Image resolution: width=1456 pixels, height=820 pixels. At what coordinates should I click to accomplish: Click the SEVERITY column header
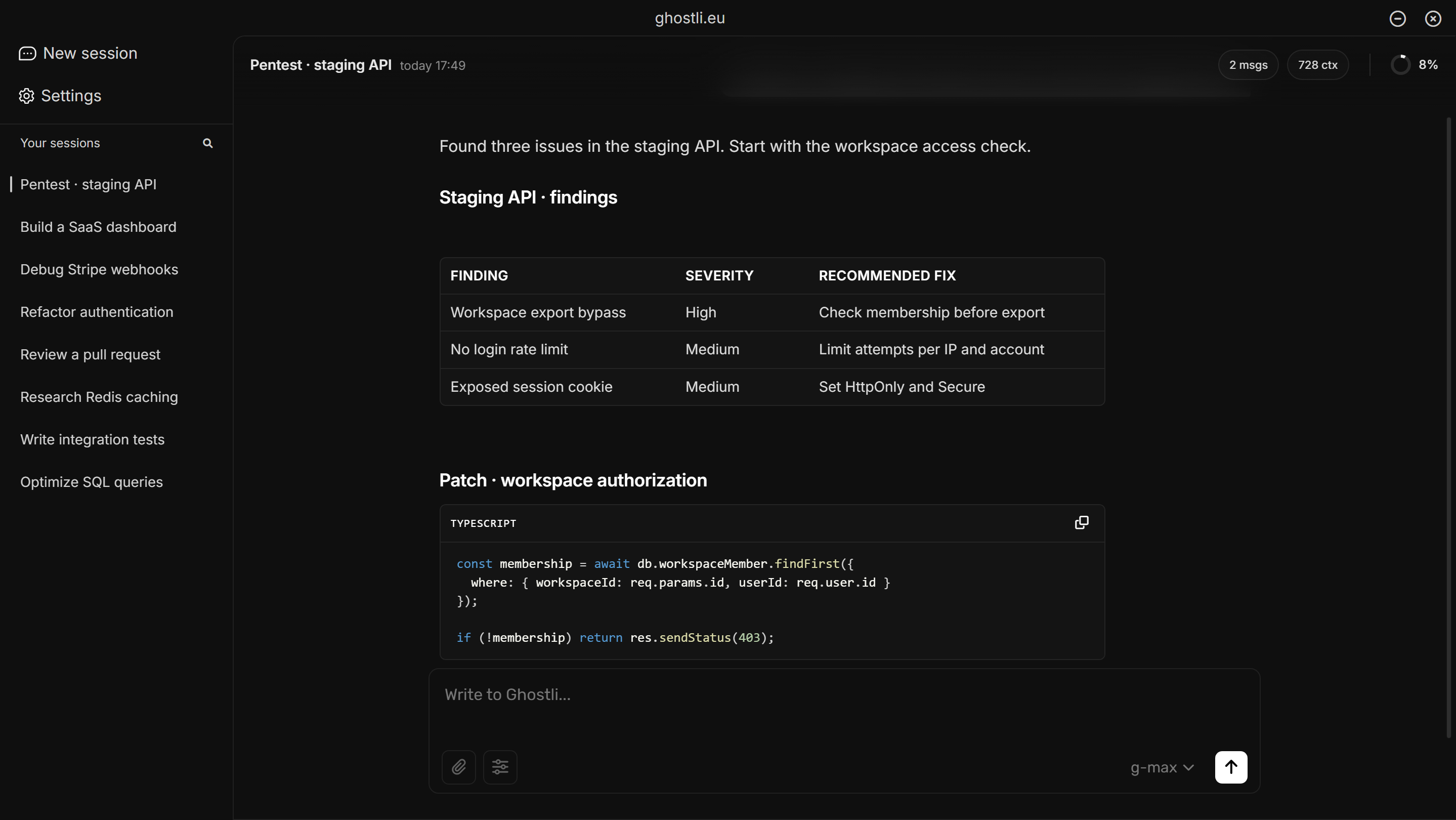719,275
